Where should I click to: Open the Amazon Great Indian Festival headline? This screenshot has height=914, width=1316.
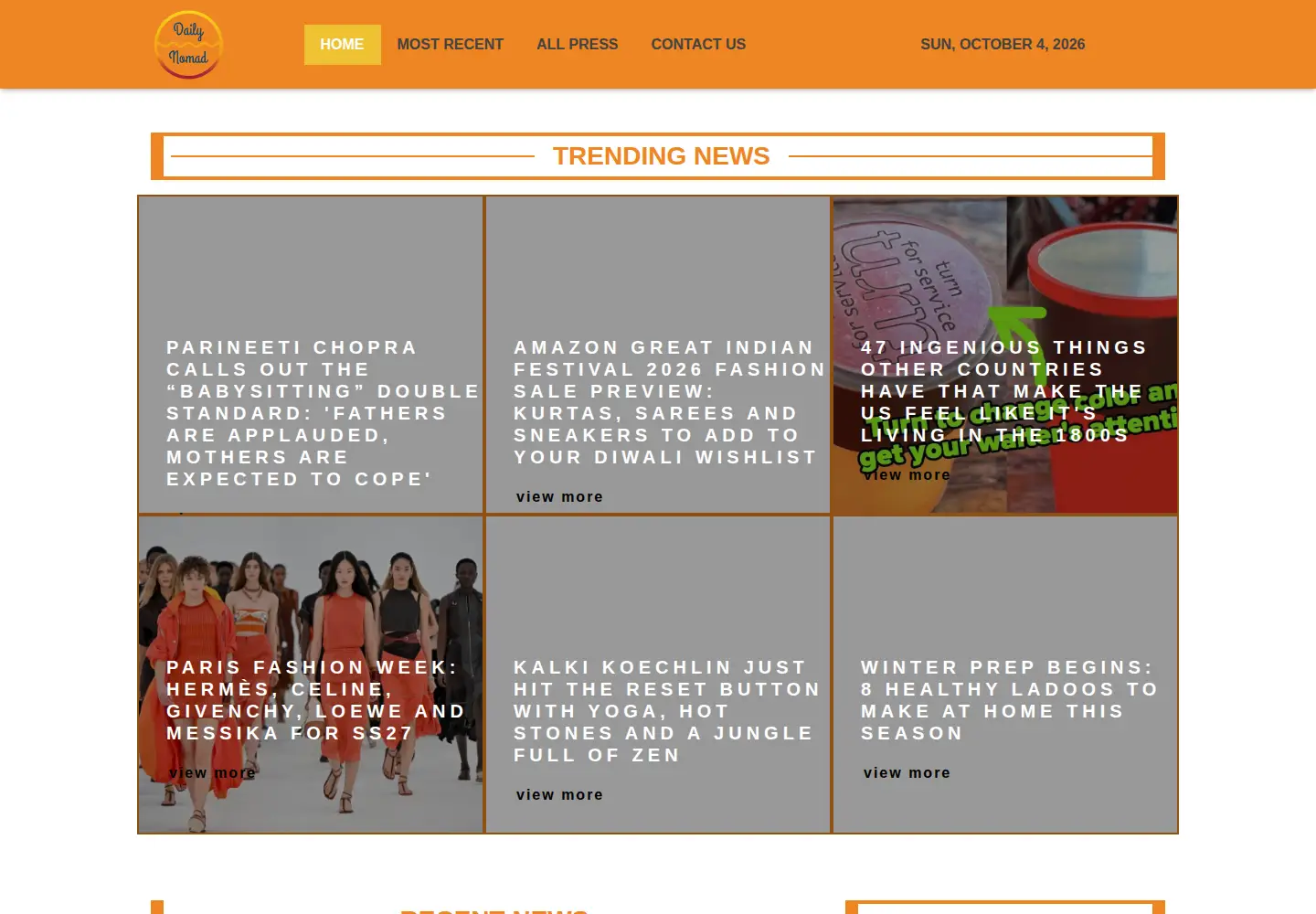point(669,402)
